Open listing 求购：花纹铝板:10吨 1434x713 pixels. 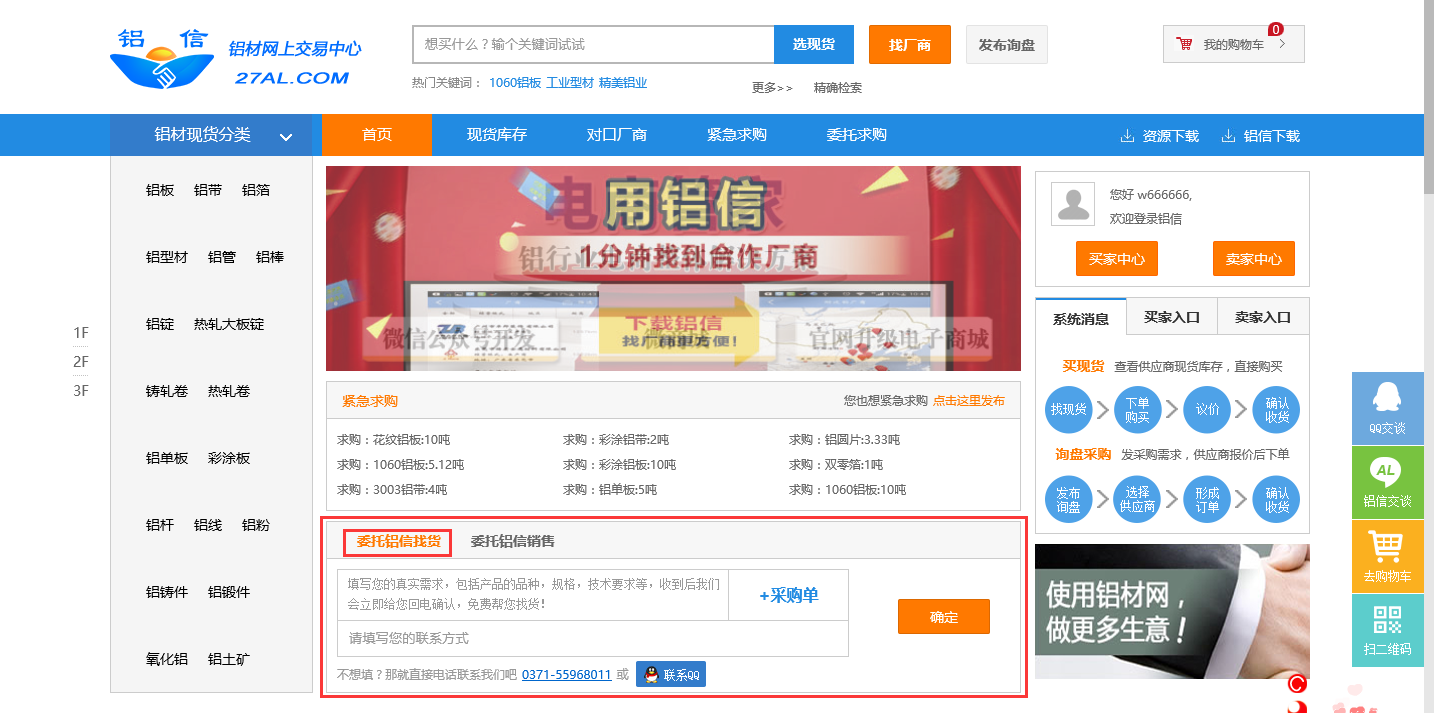click(394, 440)
